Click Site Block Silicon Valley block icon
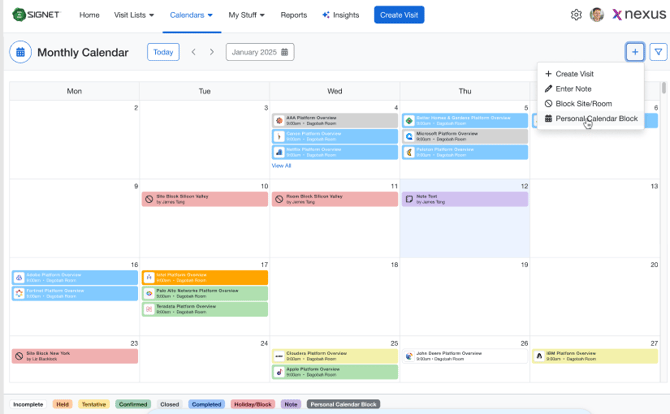670x414 pixels. coord(149,199)
